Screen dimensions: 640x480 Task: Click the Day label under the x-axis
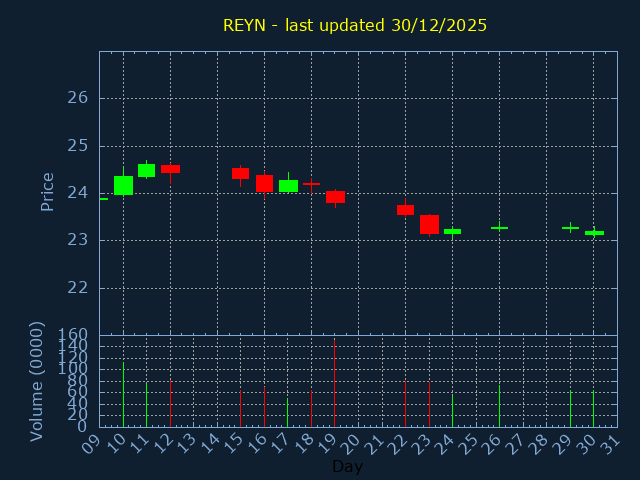347,466
